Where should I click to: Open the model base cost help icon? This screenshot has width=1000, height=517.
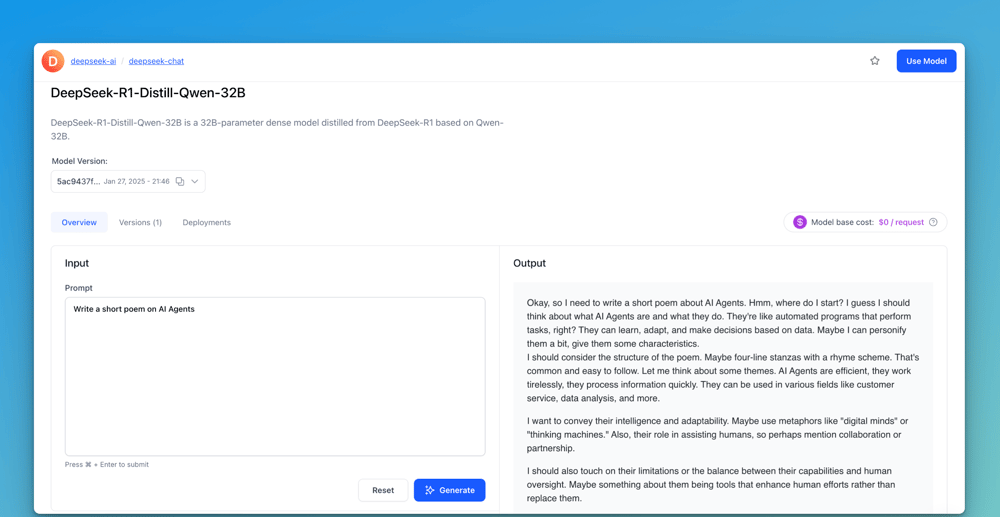(x=934, y=222)
